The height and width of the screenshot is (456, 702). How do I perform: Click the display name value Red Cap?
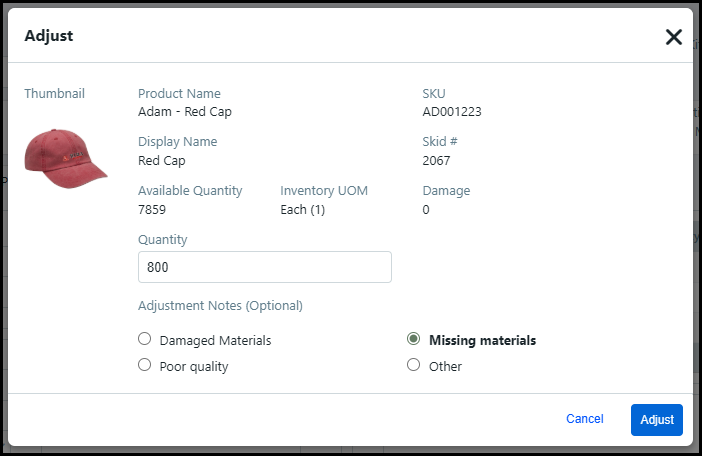click(162, 160)
